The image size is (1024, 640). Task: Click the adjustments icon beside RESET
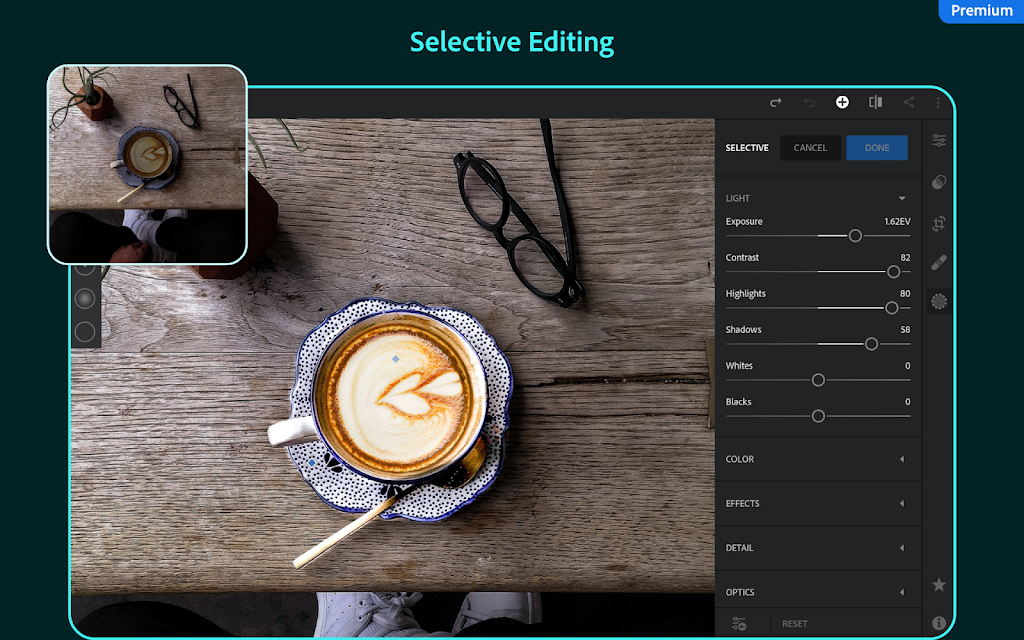pos(739,624)
